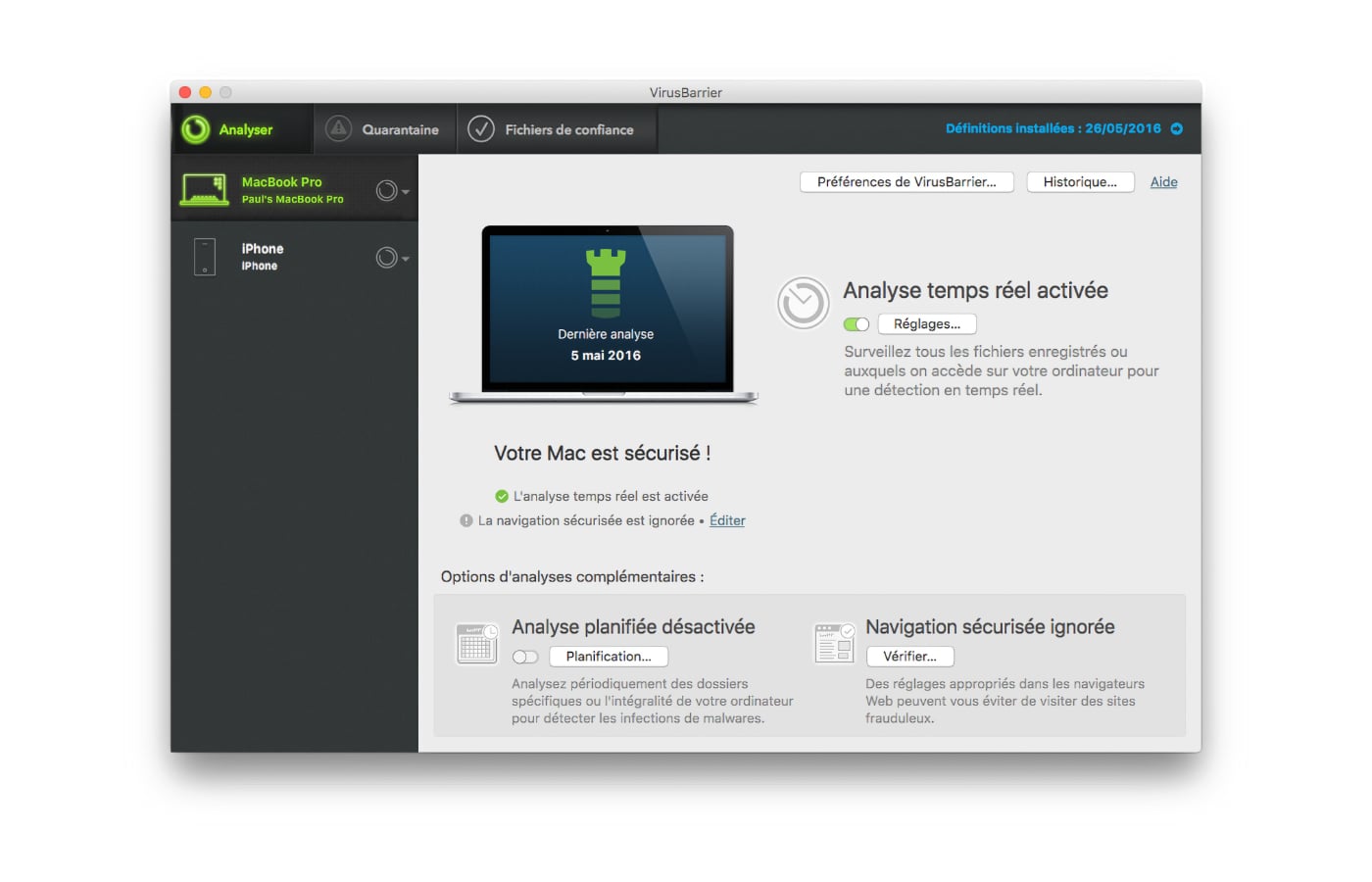1372x882 pixels.
Task: Select MacBook Pro in the sidebar
Action: 295,190
